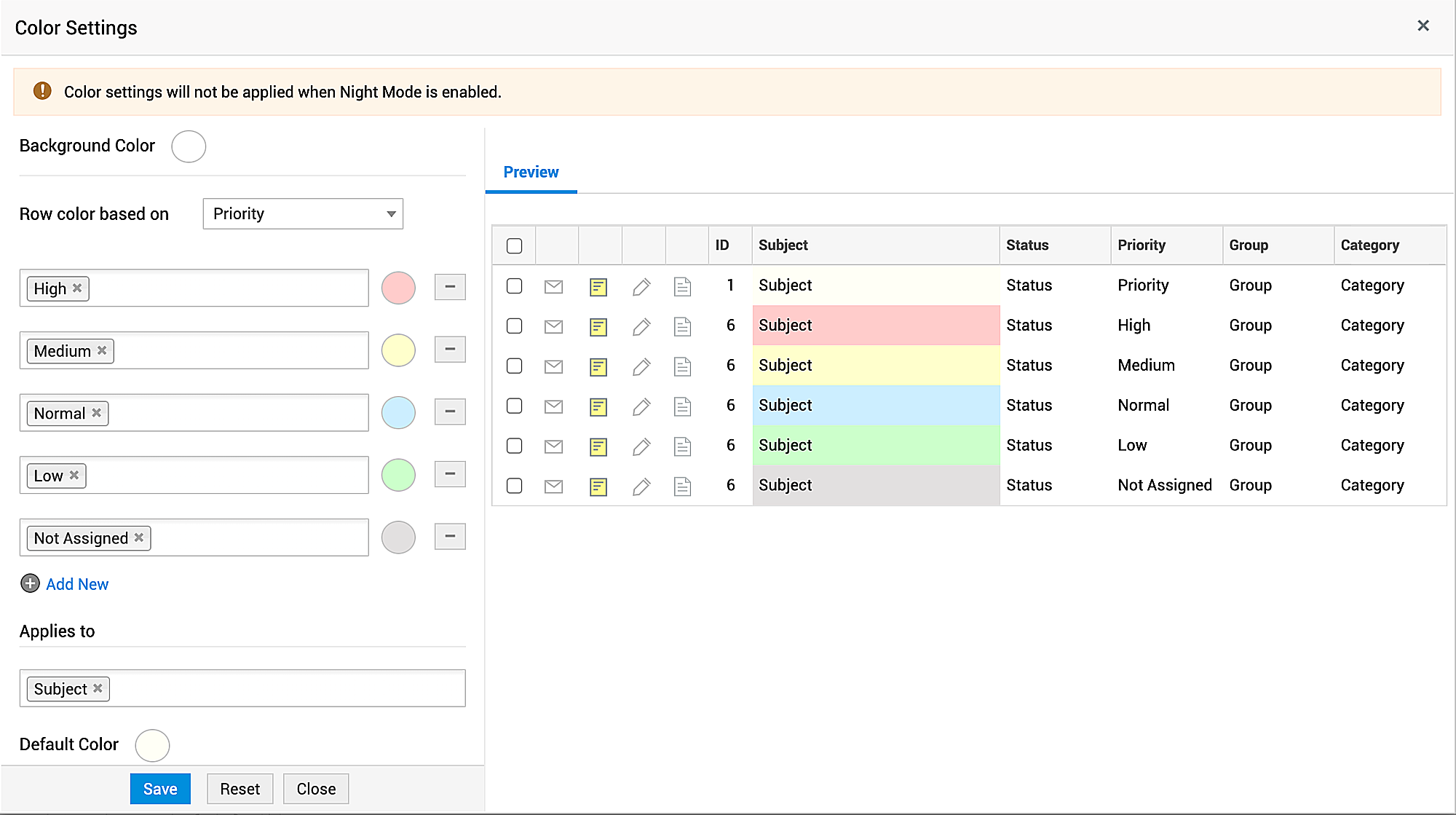Viewport: 1456px width, 815px height.
Task: Open the Row color based on Priority dropdown
Action: (x=303, y=213)
